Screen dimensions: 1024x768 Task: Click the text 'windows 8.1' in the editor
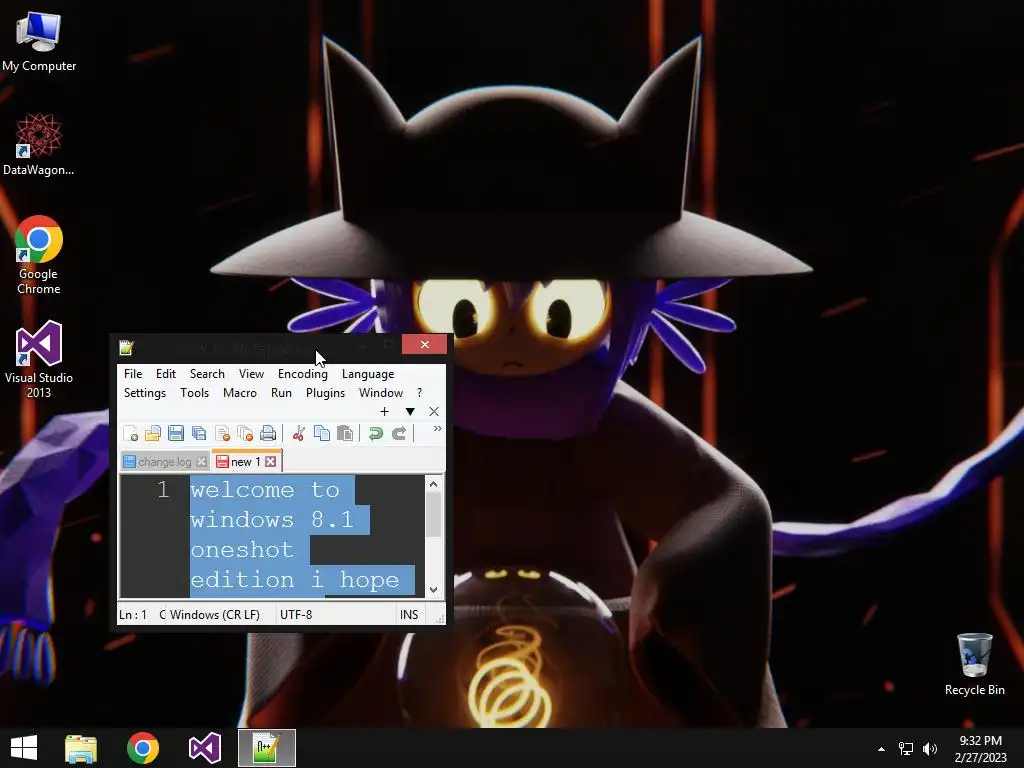[x=272, y=520]
